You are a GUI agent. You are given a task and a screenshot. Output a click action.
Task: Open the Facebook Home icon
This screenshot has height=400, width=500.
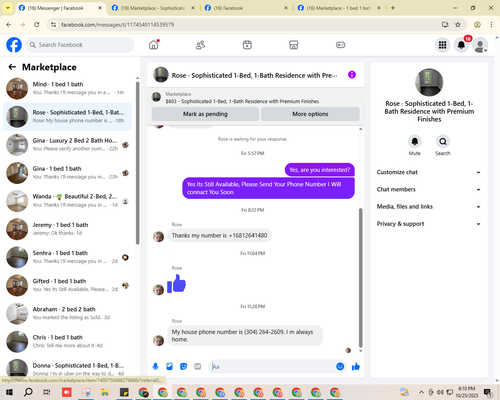[154, 45]
